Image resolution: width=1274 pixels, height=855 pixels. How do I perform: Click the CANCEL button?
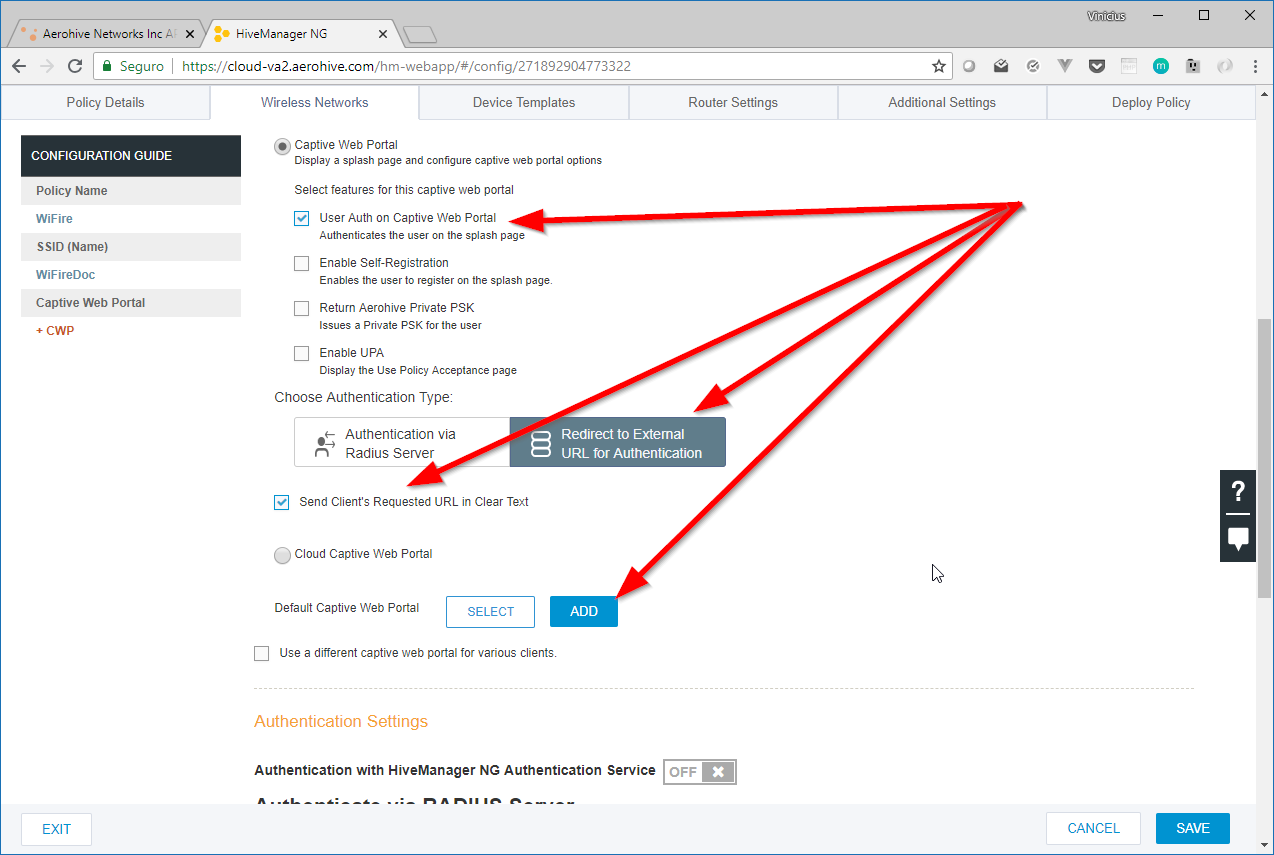click(1093, 828)
